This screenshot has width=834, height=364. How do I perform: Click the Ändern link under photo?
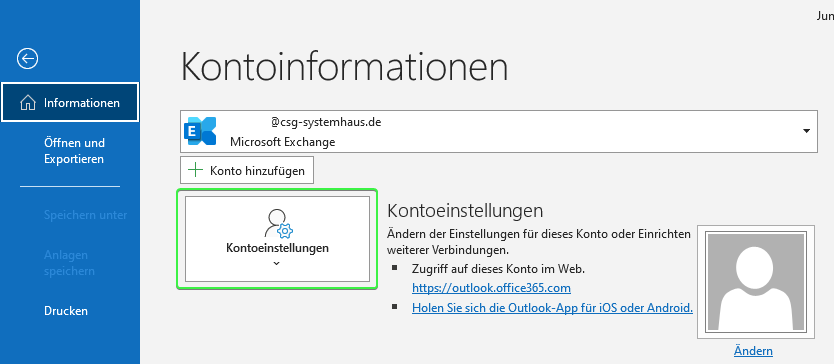coord(753,351)
